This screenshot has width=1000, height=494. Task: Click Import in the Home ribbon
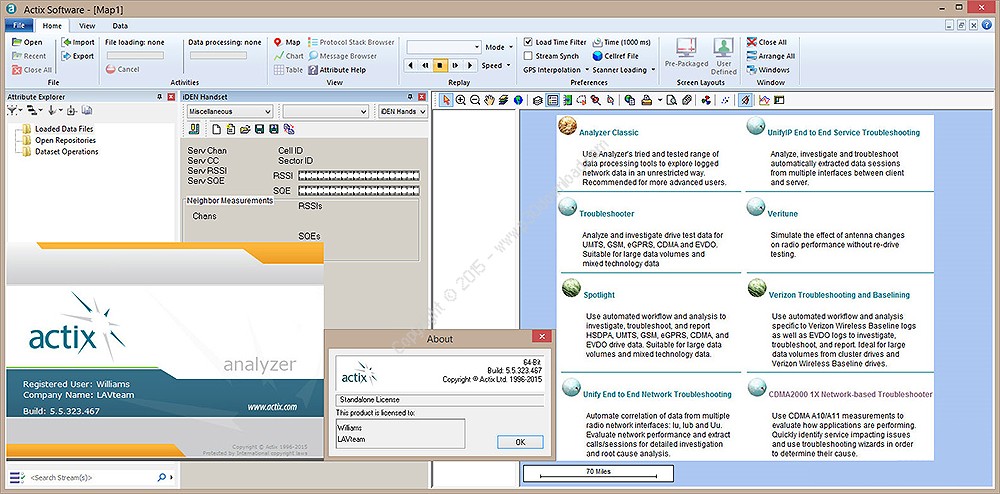[x=78, y=42]
